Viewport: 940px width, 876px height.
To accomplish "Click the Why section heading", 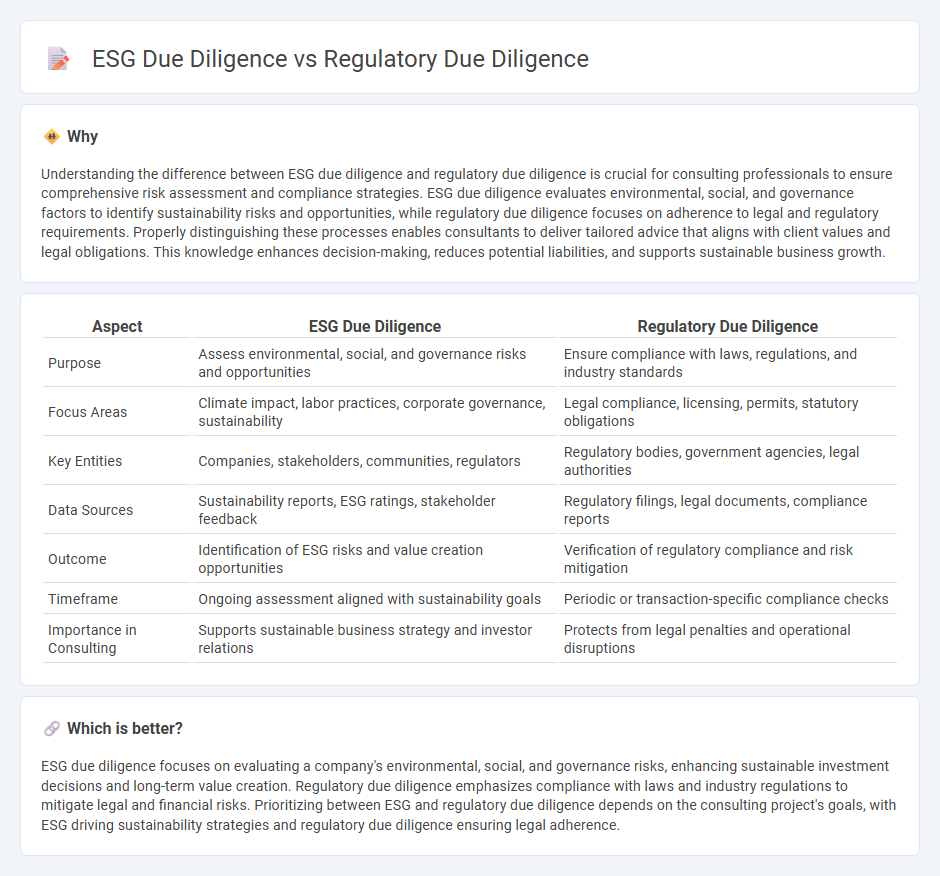I will click(82, 137).
